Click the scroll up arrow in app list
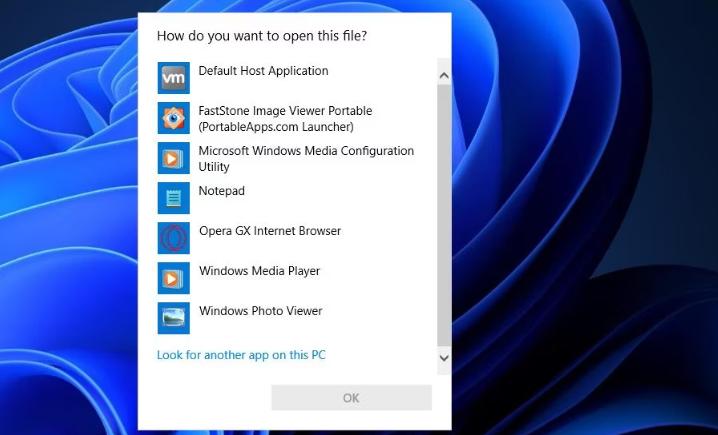This screenshot has height=435, width=718. tap(444, 76)
